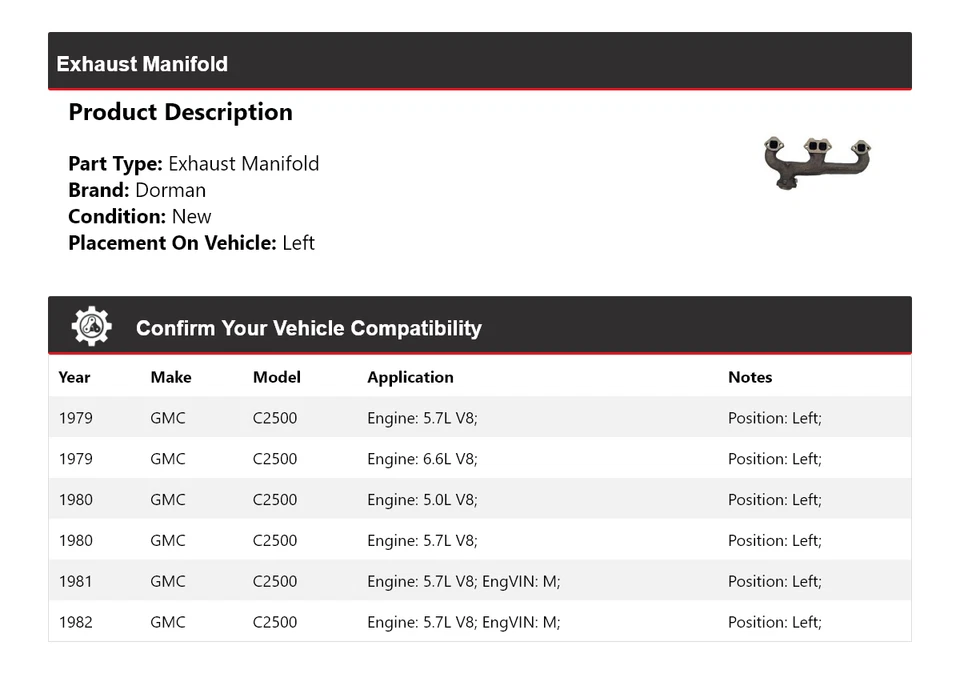Click the gear compatibility icon
The width and height of the screenshot is (960, 674).
[x=91, y=327]
